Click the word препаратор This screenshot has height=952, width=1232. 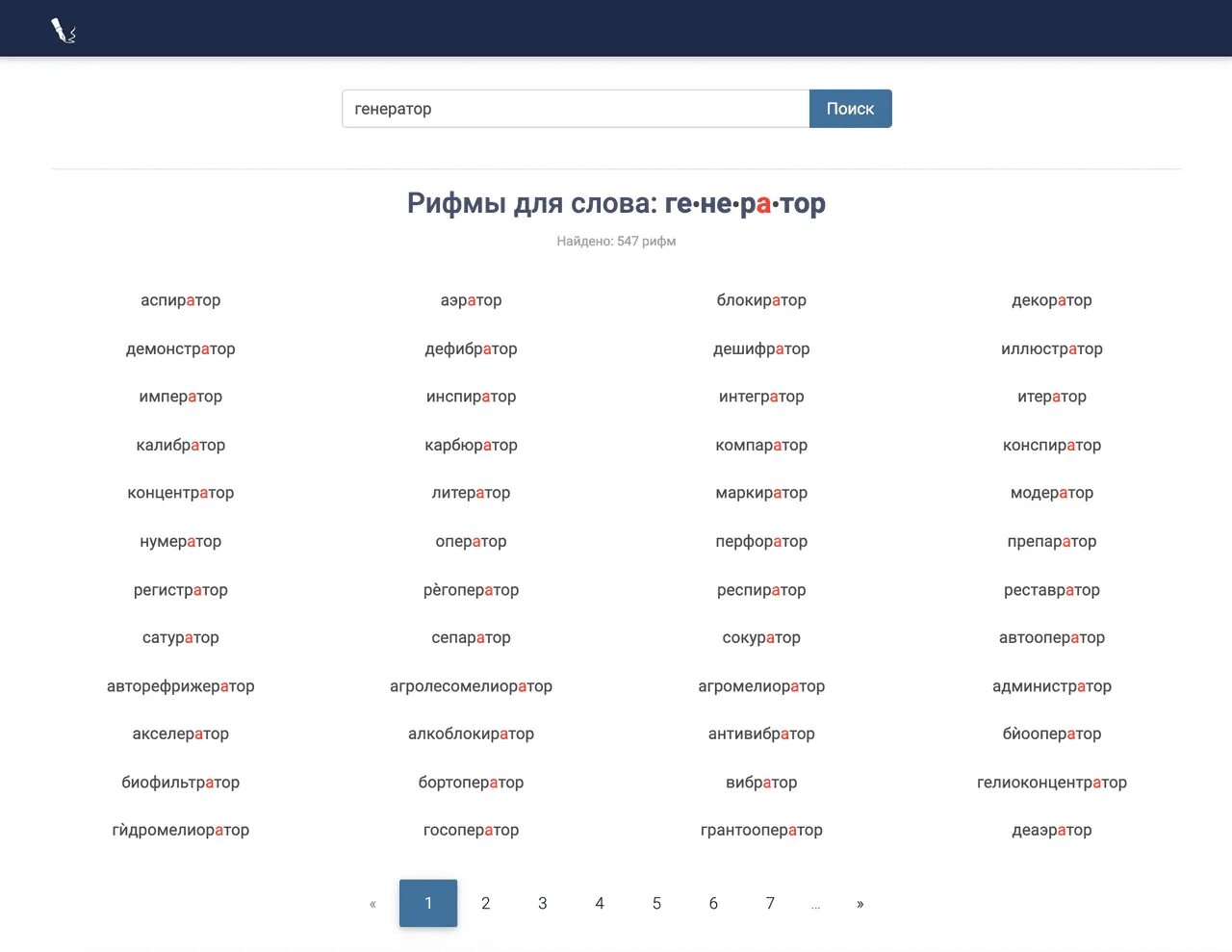[x=1052, y=541]
